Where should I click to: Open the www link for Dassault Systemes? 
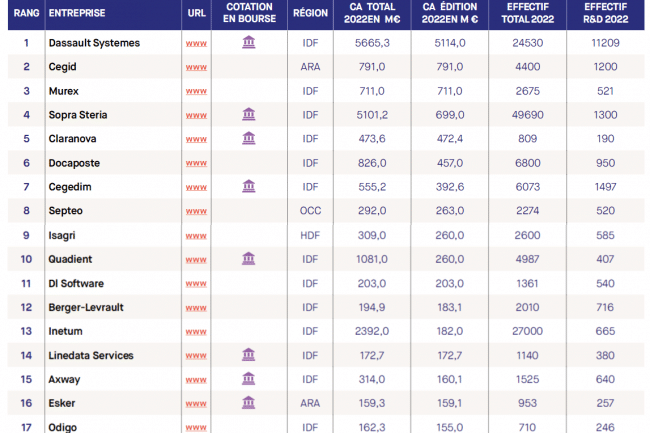coord(196,44)
